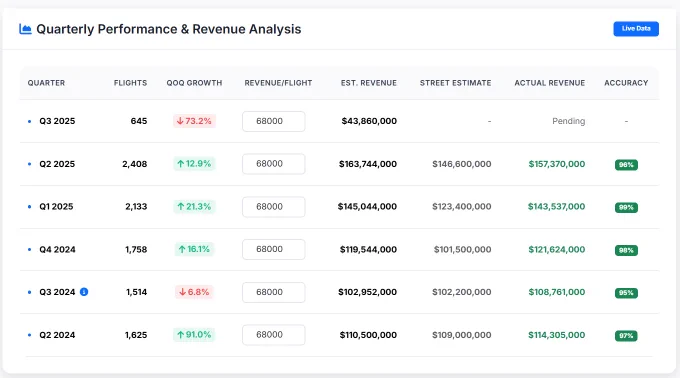This screenshot has height=378, width=680.
Task: Click estimated revenue $119,544,000
Action: tap(368, 249)
